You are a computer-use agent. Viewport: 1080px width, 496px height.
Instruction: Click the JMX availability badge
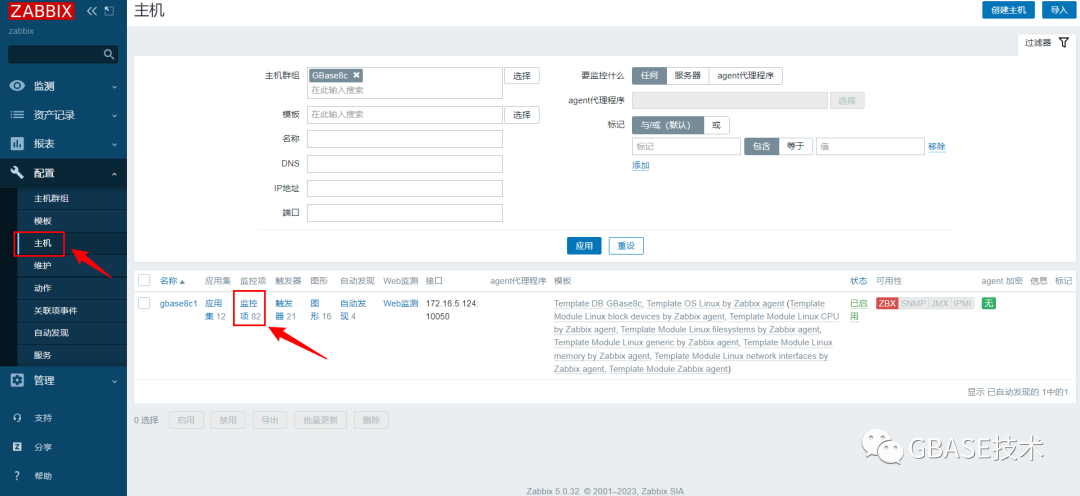(x=939, y=303)
